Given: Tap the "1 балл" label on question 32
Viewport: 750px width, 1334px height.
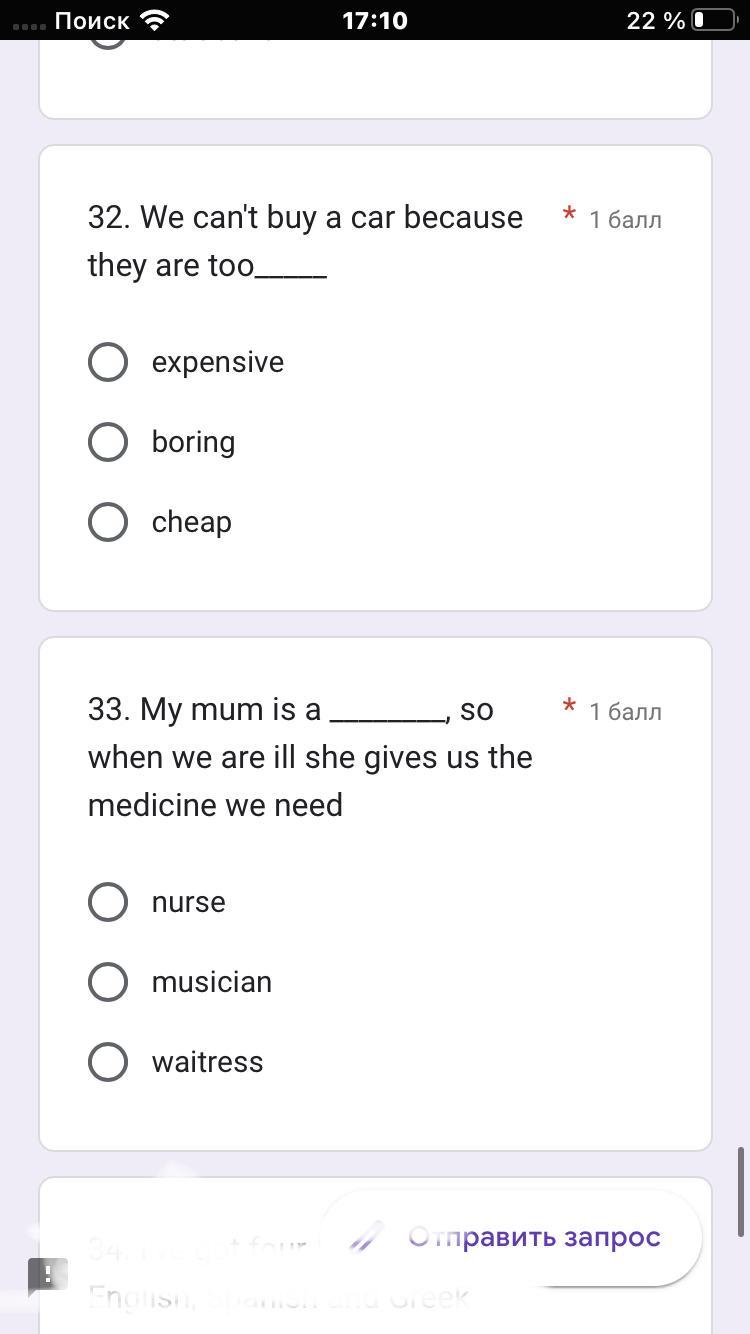Looking at the screenshot, I should [x=625, y=220].
